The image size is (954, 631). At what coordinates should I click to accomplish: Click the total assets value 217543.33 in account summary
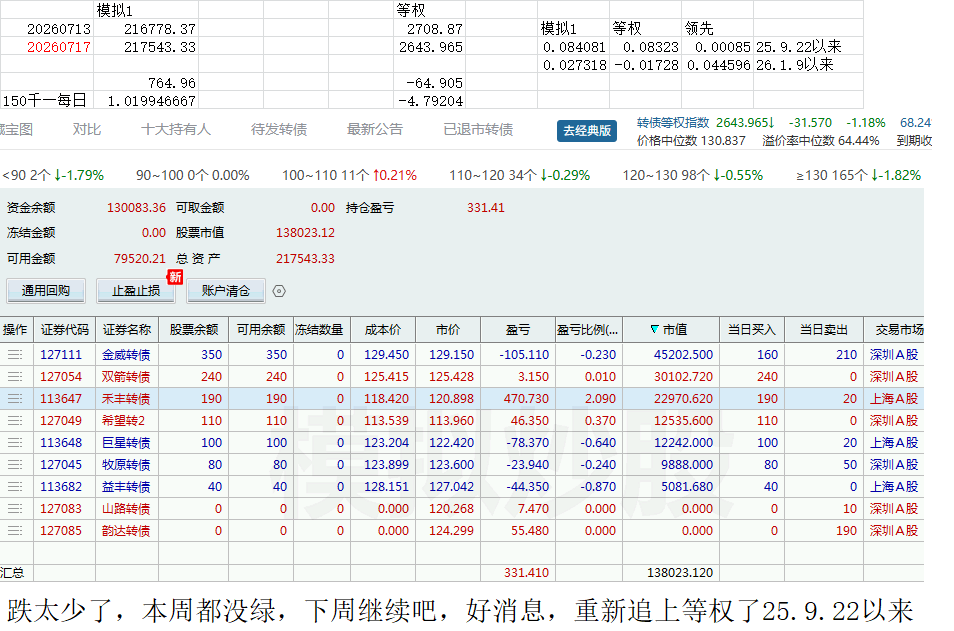coord(305,259)
